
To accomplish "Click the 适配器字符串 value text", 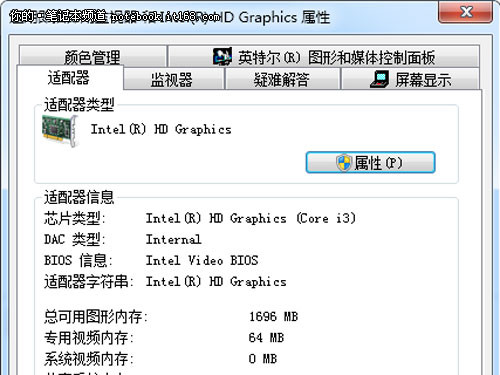I will [216, 282].
